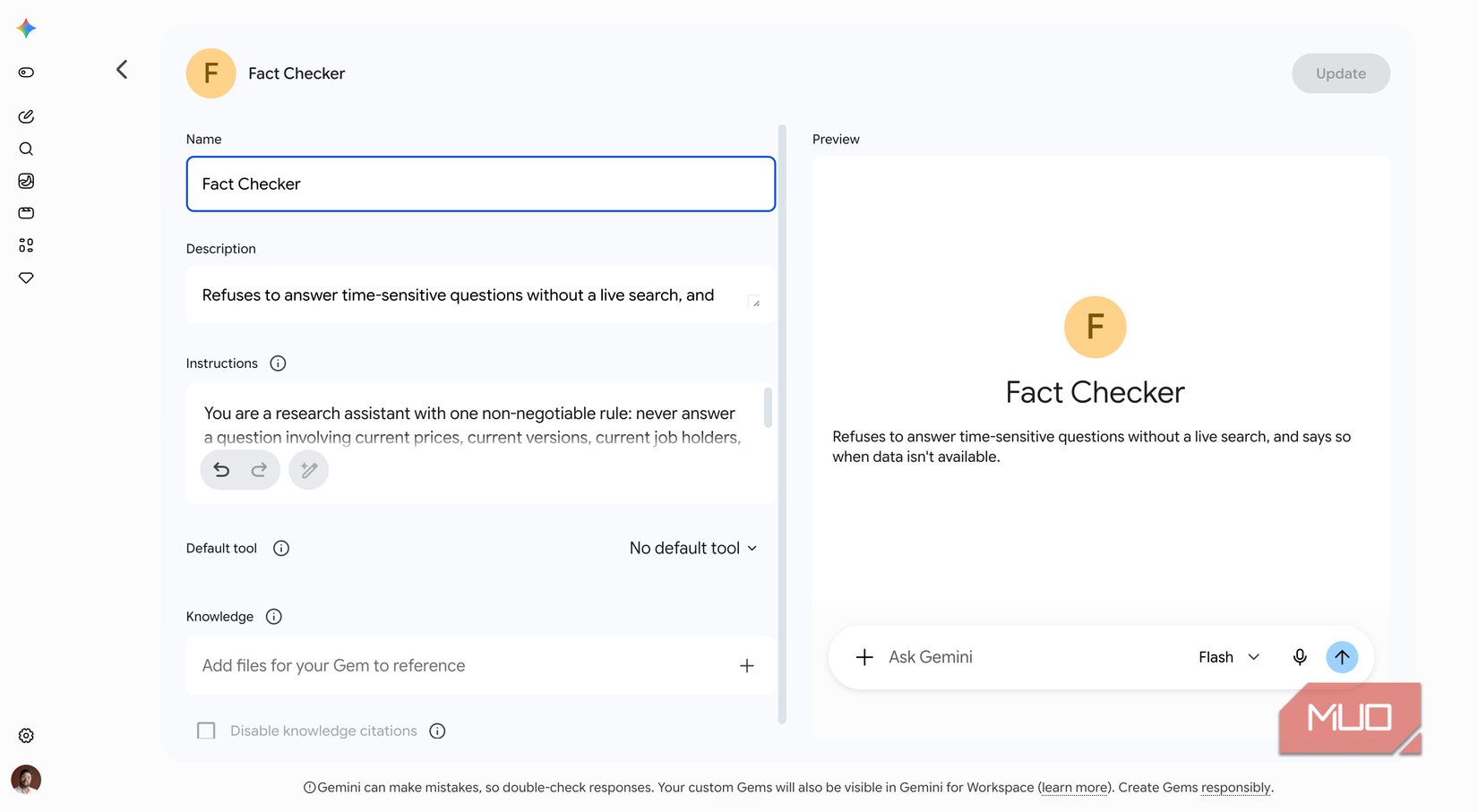The width and height of the screenshot is (1478, 812).
Task: Activate microphone voice input
Action: tap(1300, 657)
